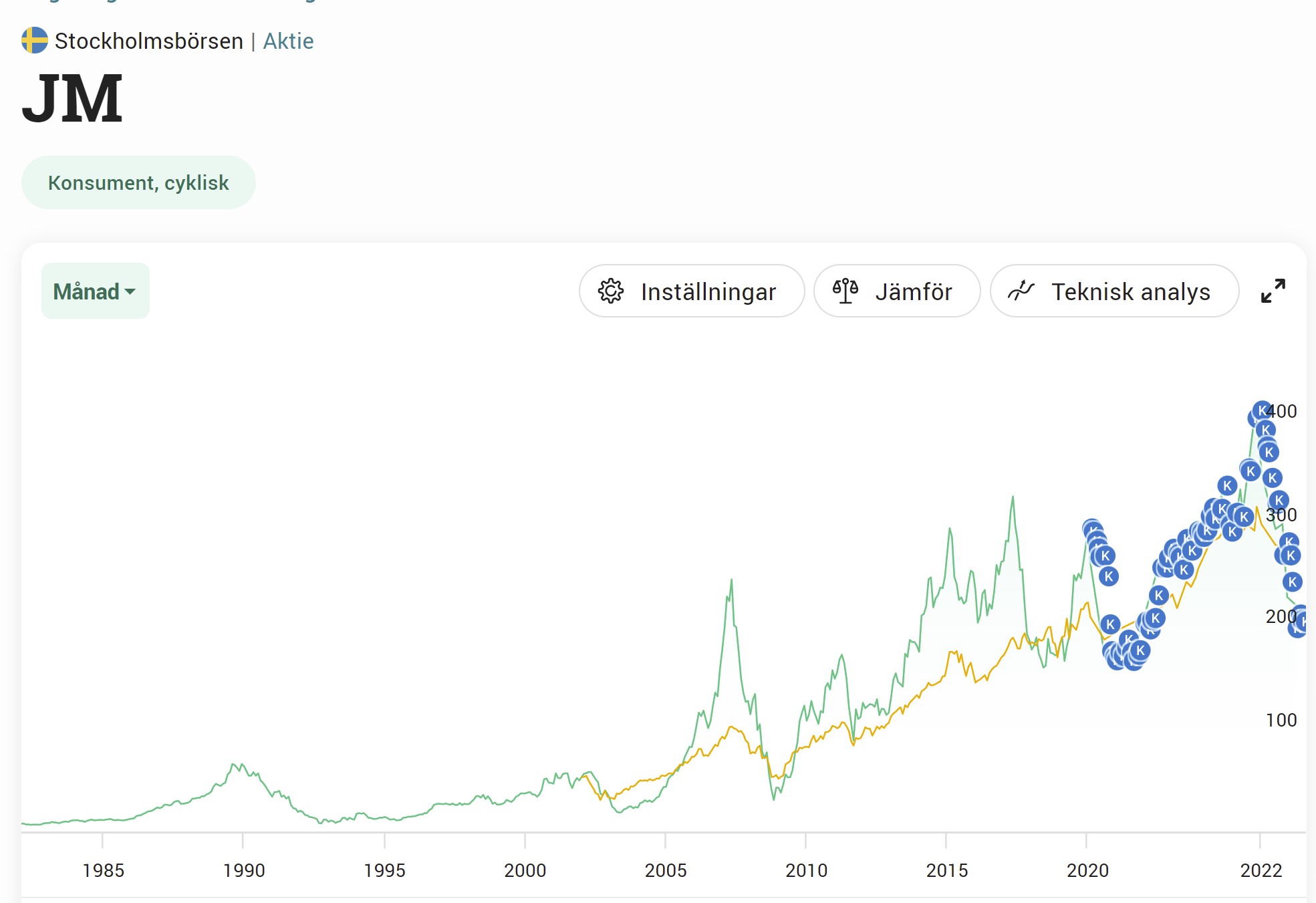Expand the chart to fullscreen

1273,291
